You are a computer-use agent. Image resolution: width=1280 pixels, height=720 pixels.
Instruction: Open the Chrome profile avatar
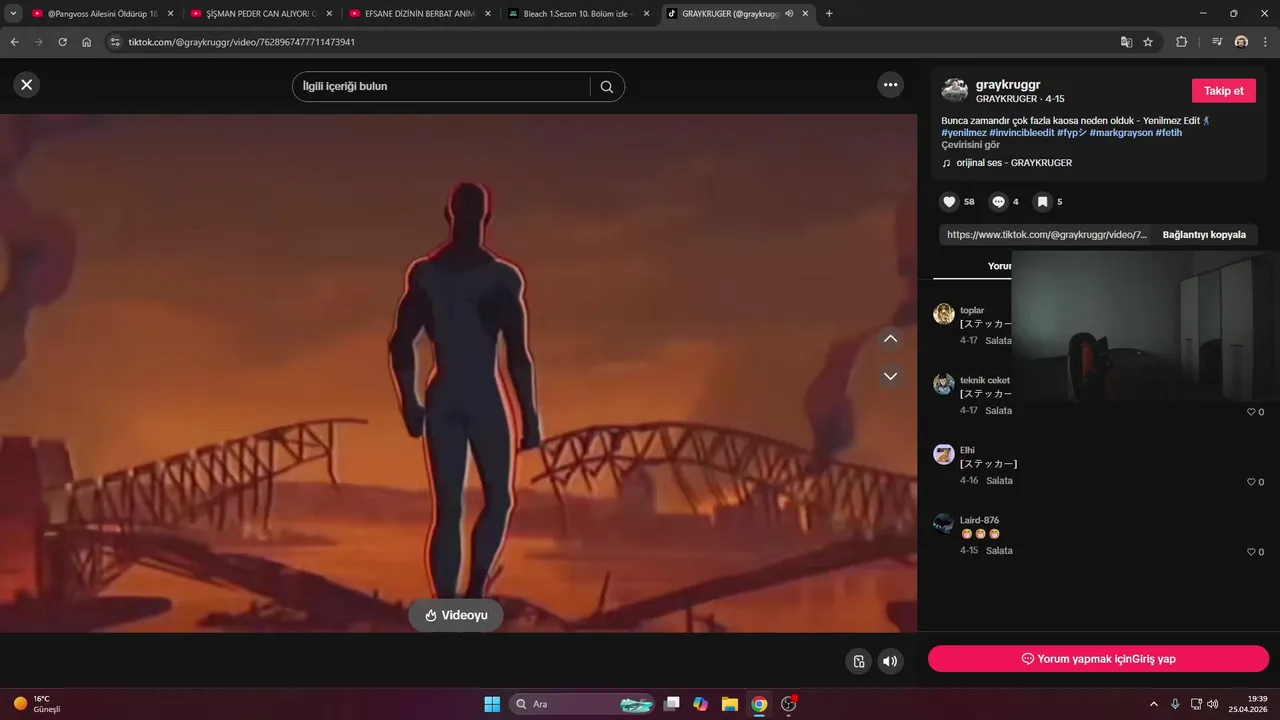point(1241,42)
